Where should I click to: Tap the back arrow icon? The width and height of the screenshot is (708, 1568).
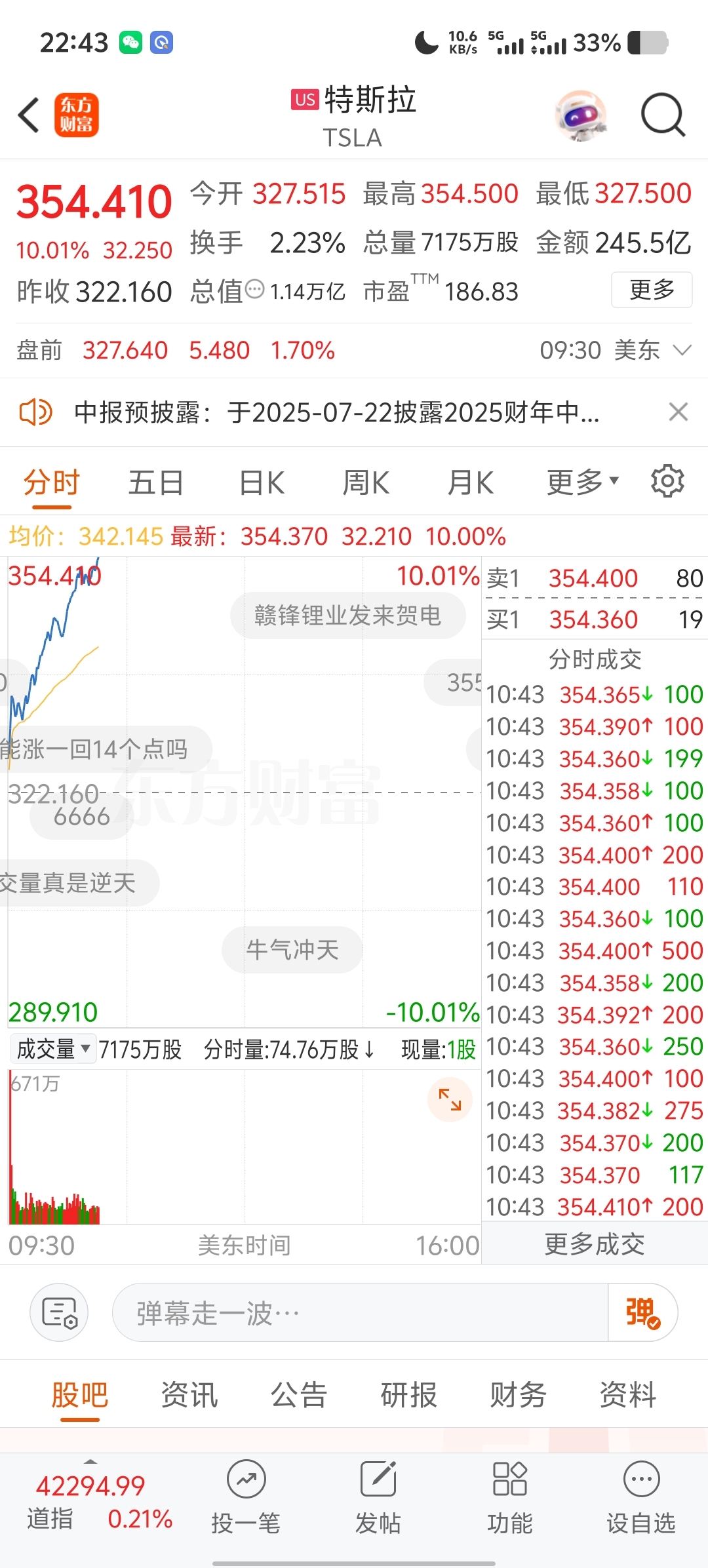[x=29, y=115]
